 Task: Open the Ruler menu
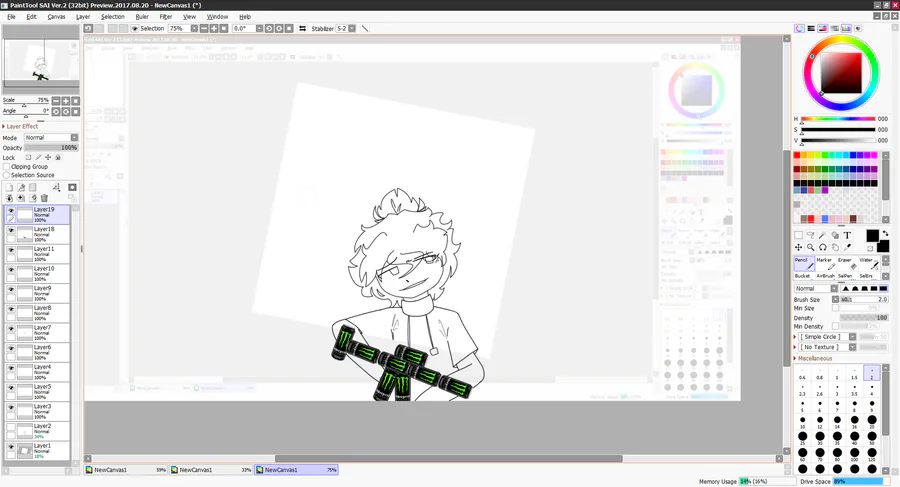142,17
